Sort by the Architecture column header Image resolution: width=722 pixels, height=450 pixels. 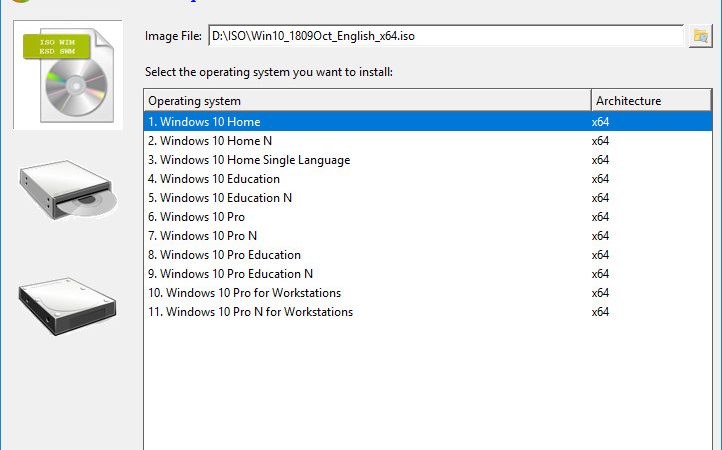click(x=651, y=100)
